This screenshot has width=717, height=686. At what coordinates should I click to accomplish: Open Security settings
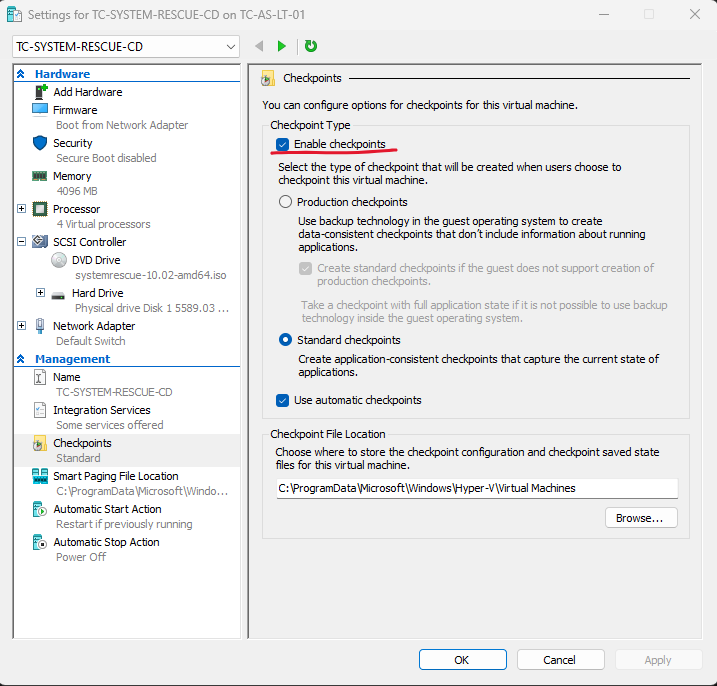point(73,143)
